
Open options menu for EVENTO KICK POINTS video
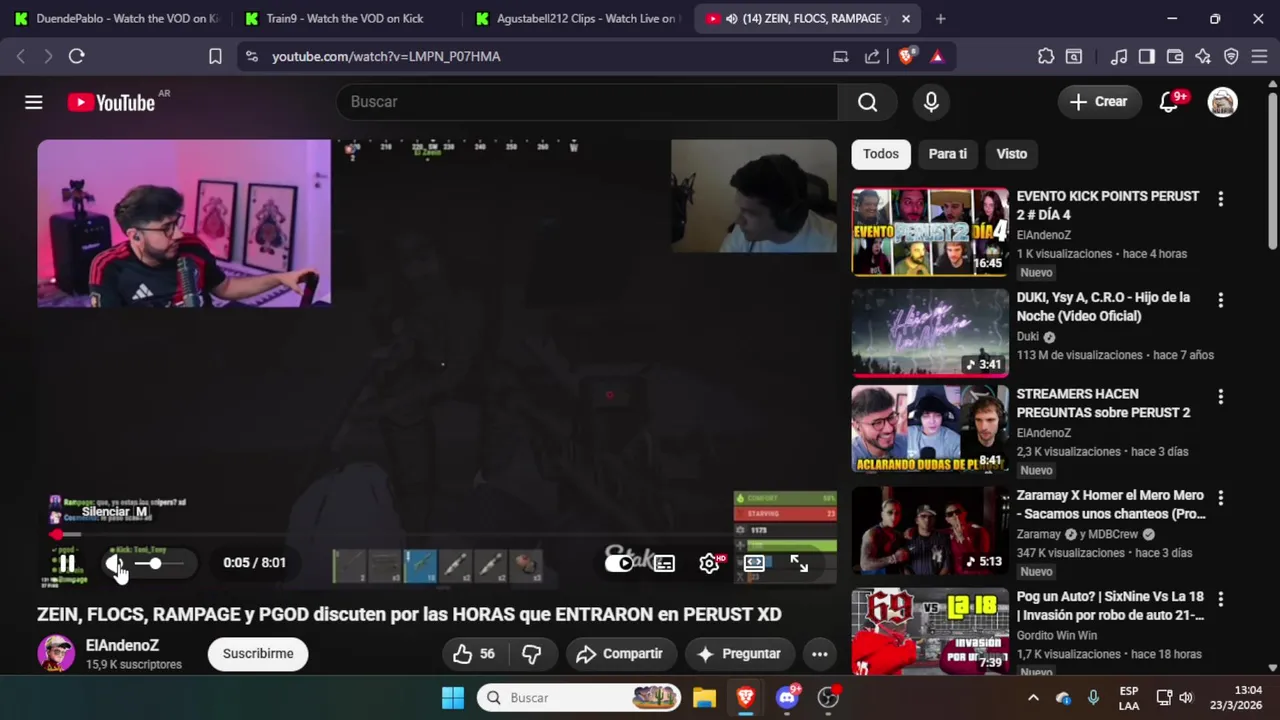click(x=1220, y=199)
